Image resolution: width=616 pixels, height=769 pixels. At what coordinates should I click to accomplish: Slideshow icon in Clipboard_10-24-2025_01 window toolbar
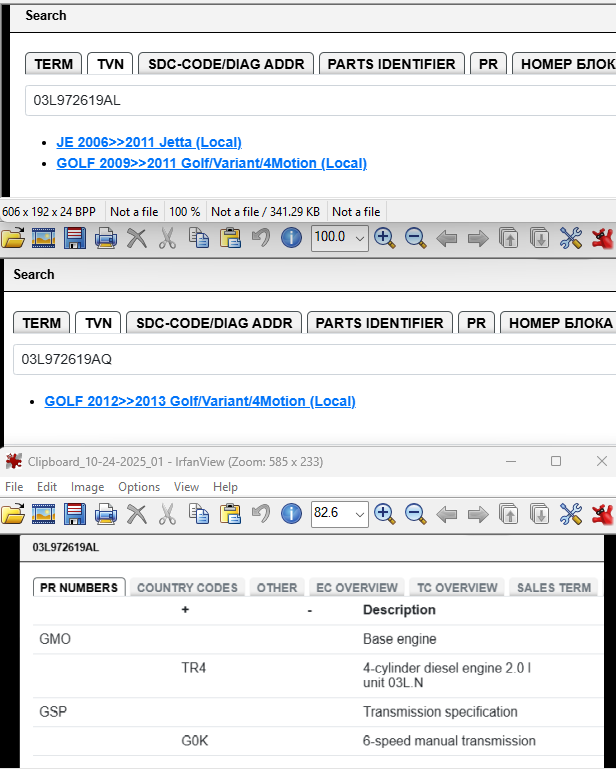click(43, 514)
